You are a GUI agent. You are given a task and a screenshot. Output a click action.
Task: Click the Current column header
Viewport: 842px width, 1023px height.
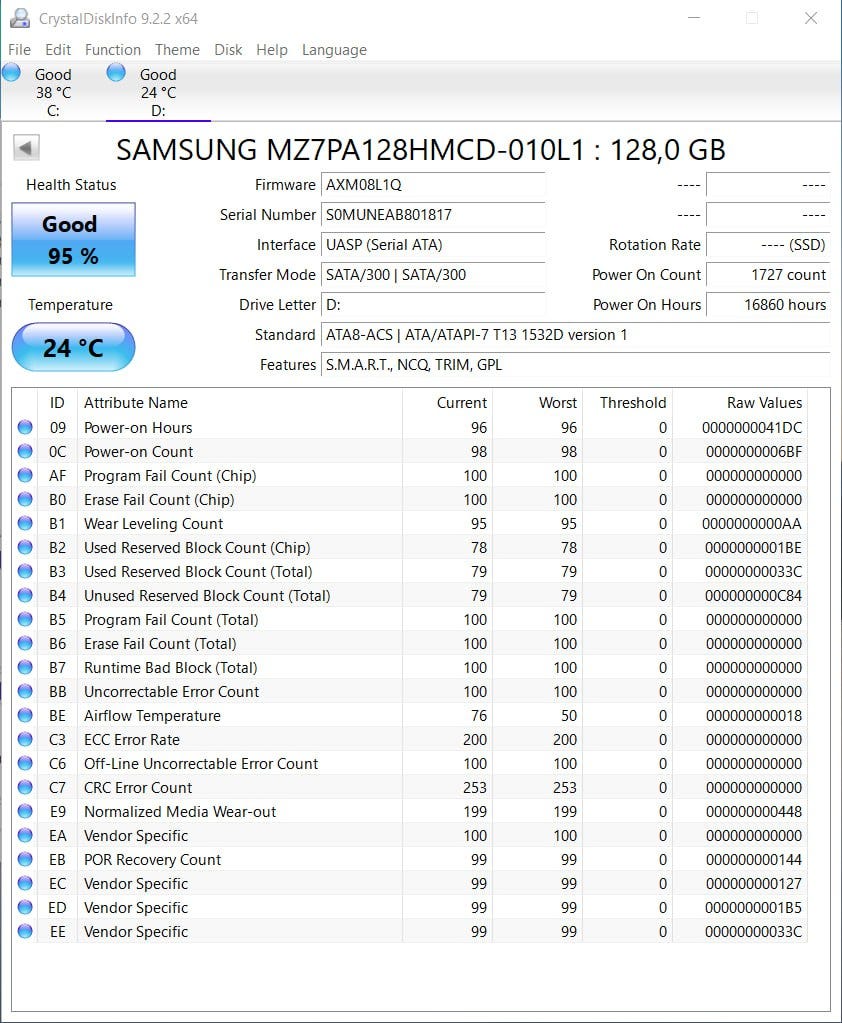447,403
